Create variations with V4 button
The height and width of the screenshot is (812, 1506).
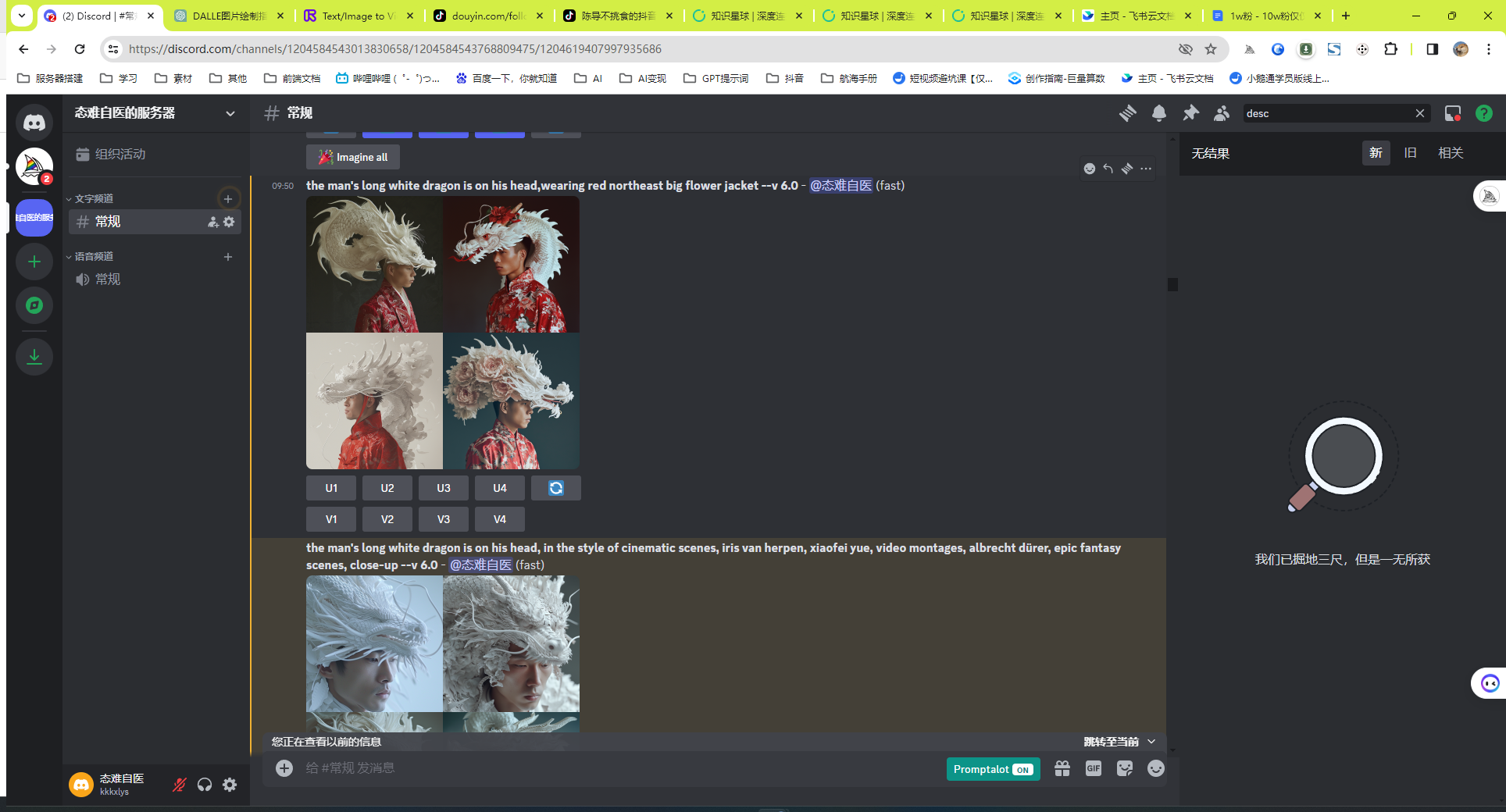coord(500,519)
